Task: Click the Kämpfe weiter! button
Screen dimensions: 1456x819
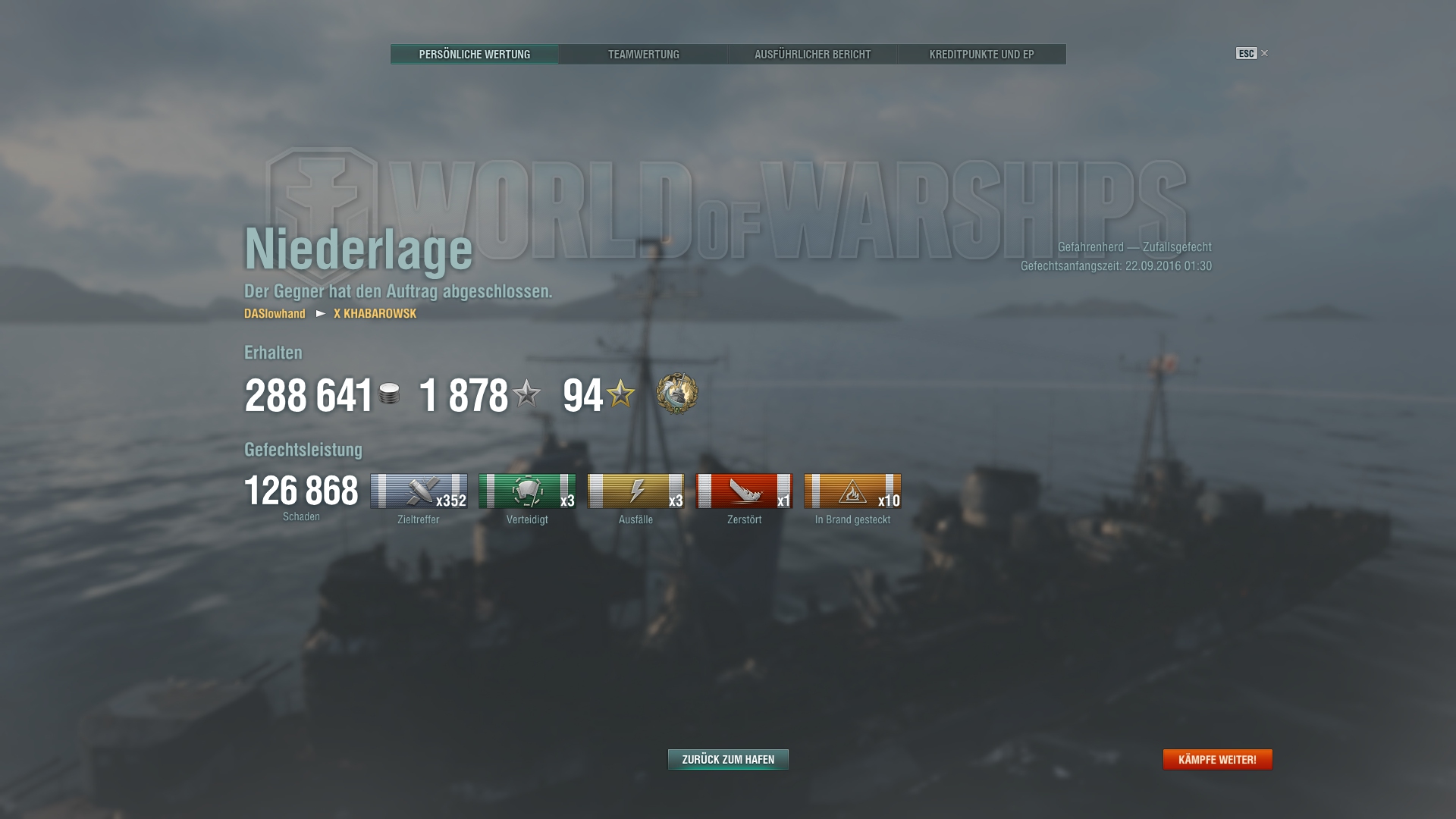Action: (1217, 759)
